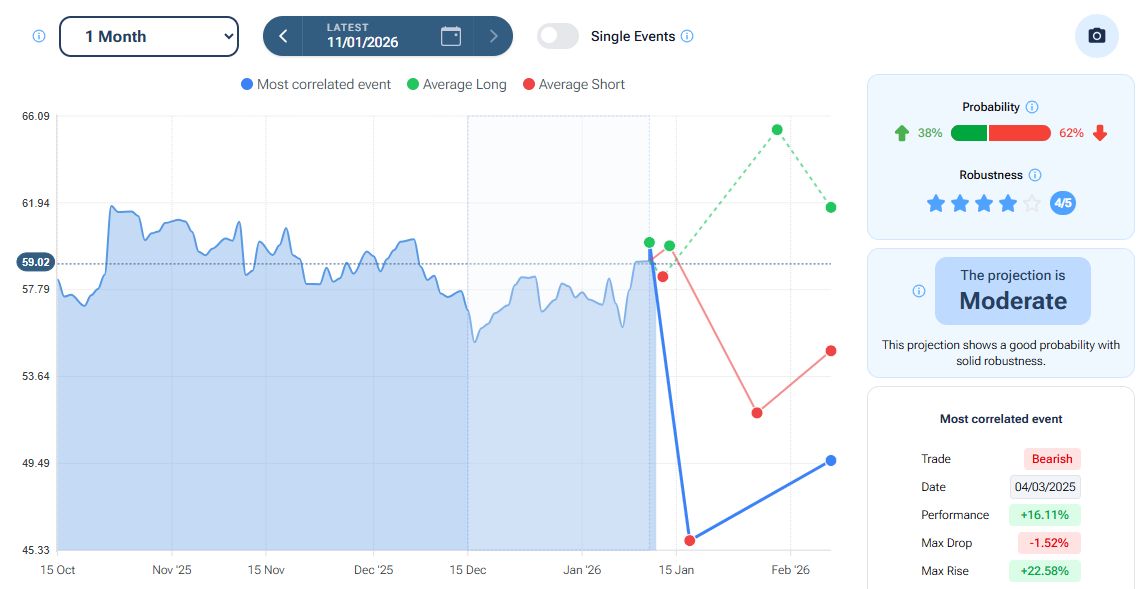This screenshot has width=1137, height=589.
Task: Click info icon next to Robustness
Action: click(1035, 175)
